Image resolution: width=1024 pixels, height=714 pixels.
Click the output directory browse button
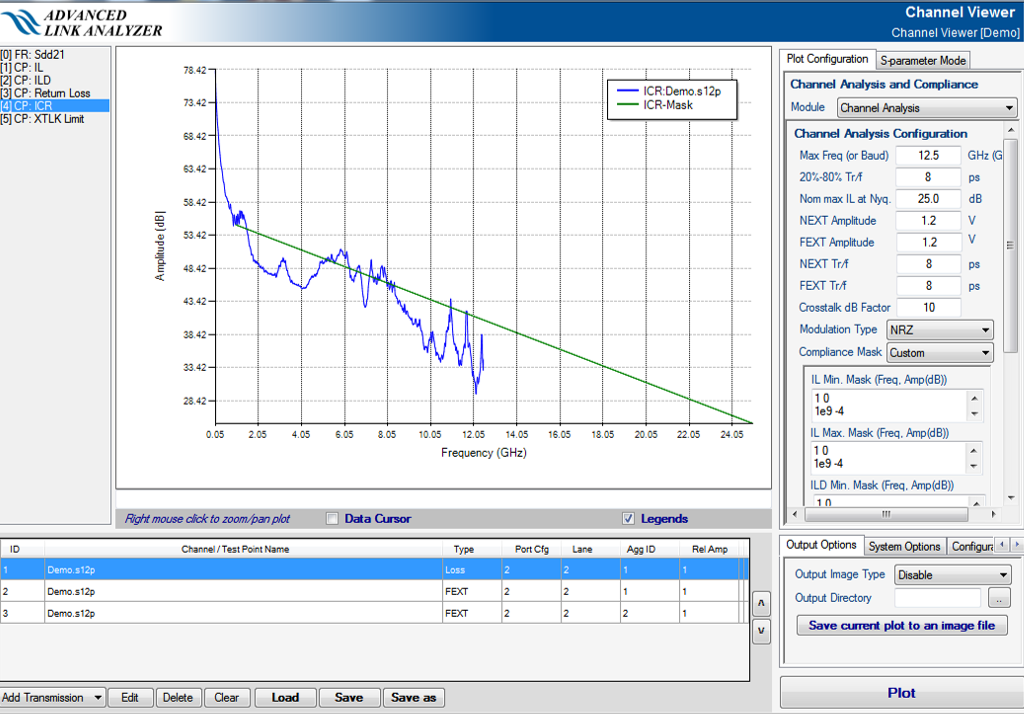coord(998,598)
